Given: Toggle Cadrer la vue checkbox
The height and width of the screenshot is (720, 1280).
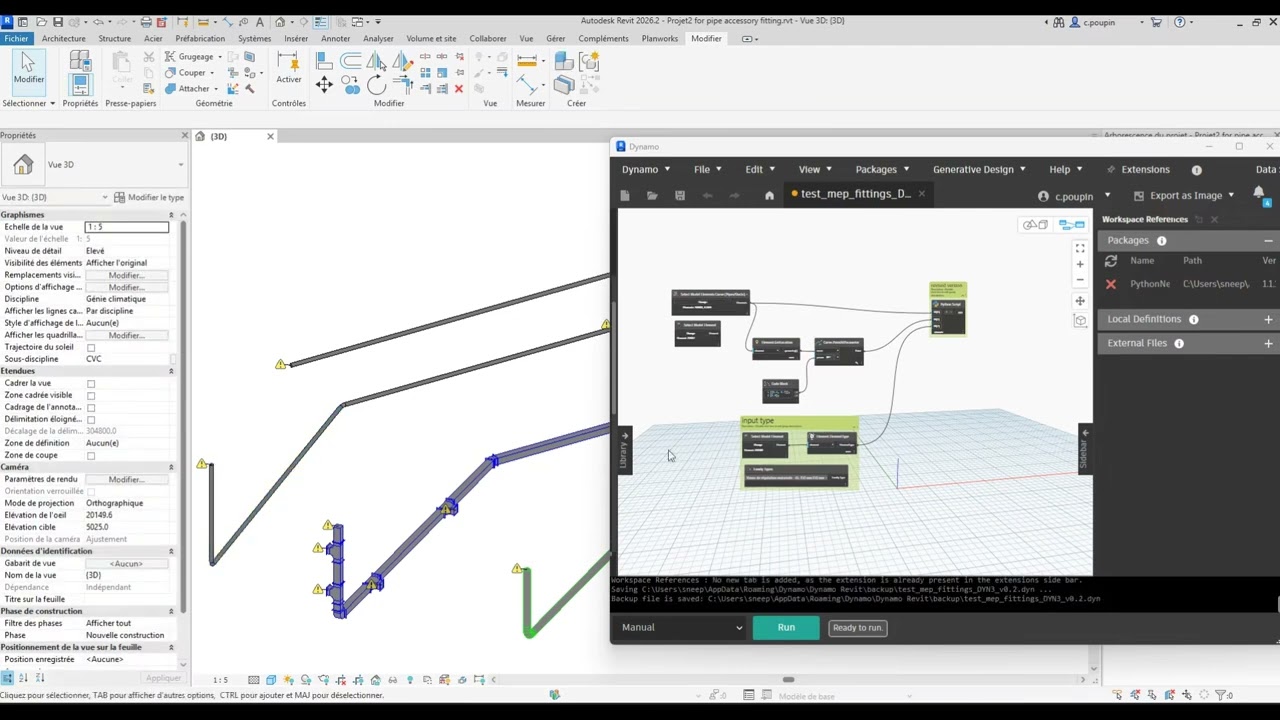Looking at the screenshot, I should pos(91,383).
